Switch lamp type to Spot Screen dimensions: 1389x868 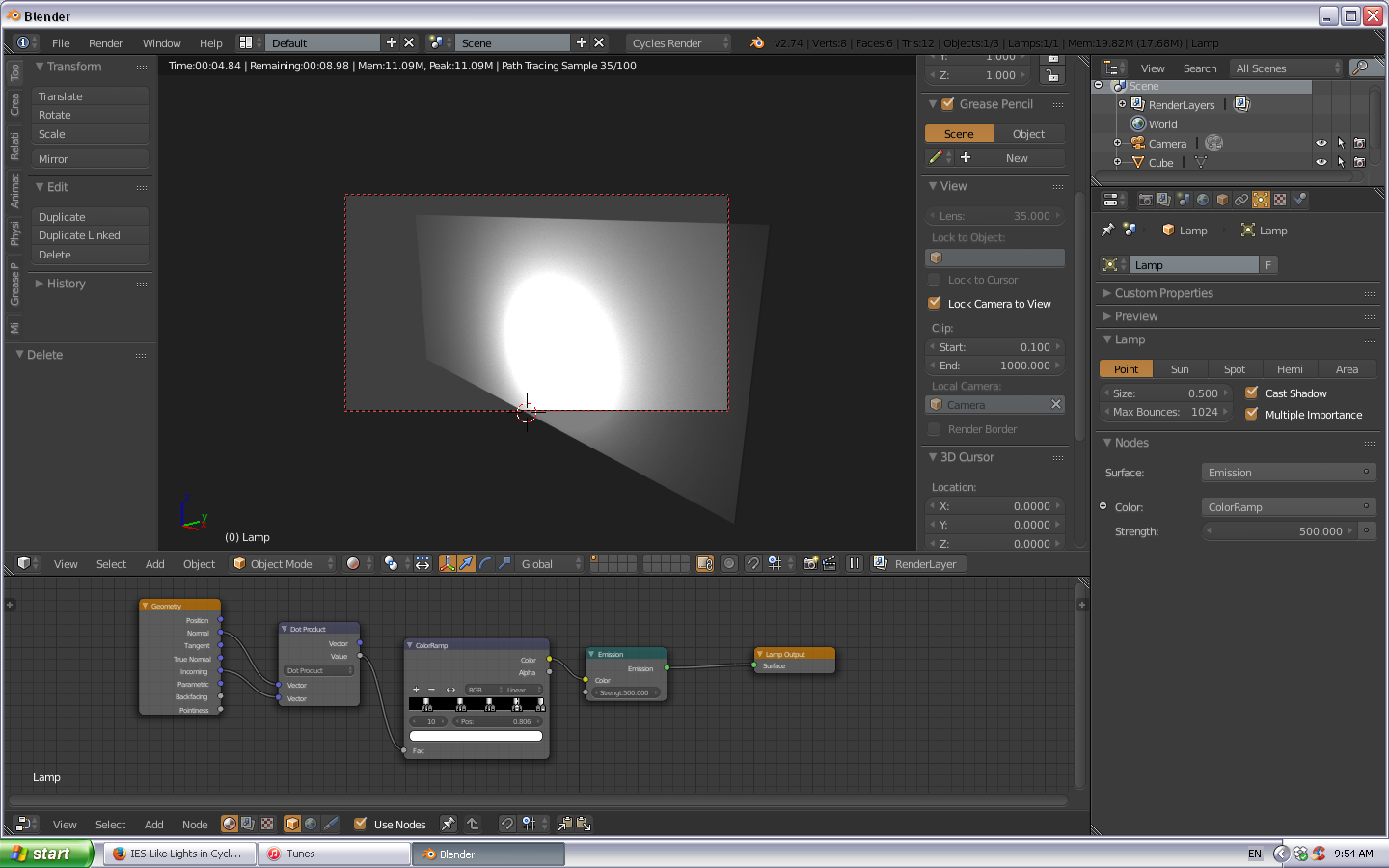click(x=1235, y=369)
